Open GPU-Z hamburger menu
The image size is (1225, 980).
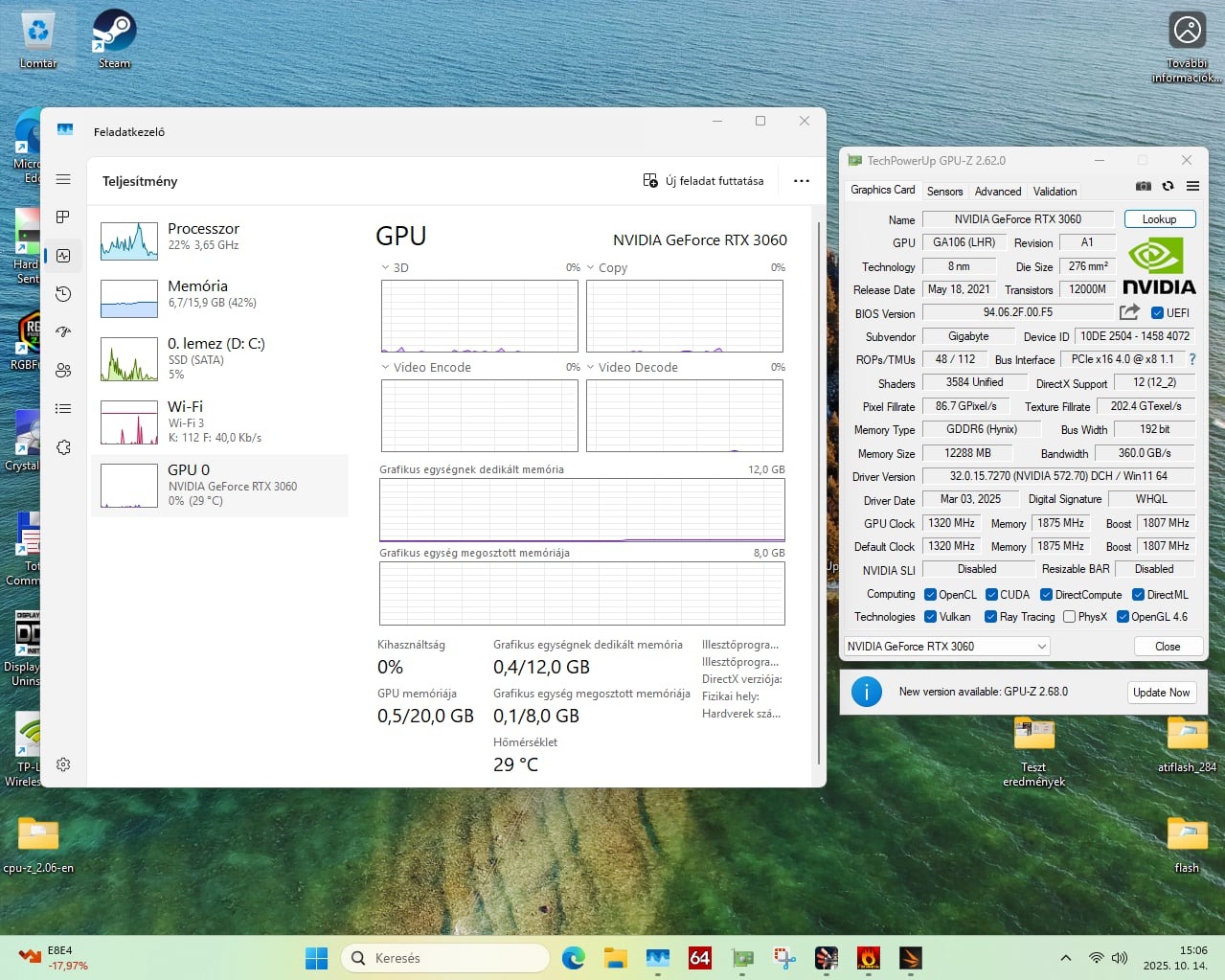click(x=1192, y=186)
